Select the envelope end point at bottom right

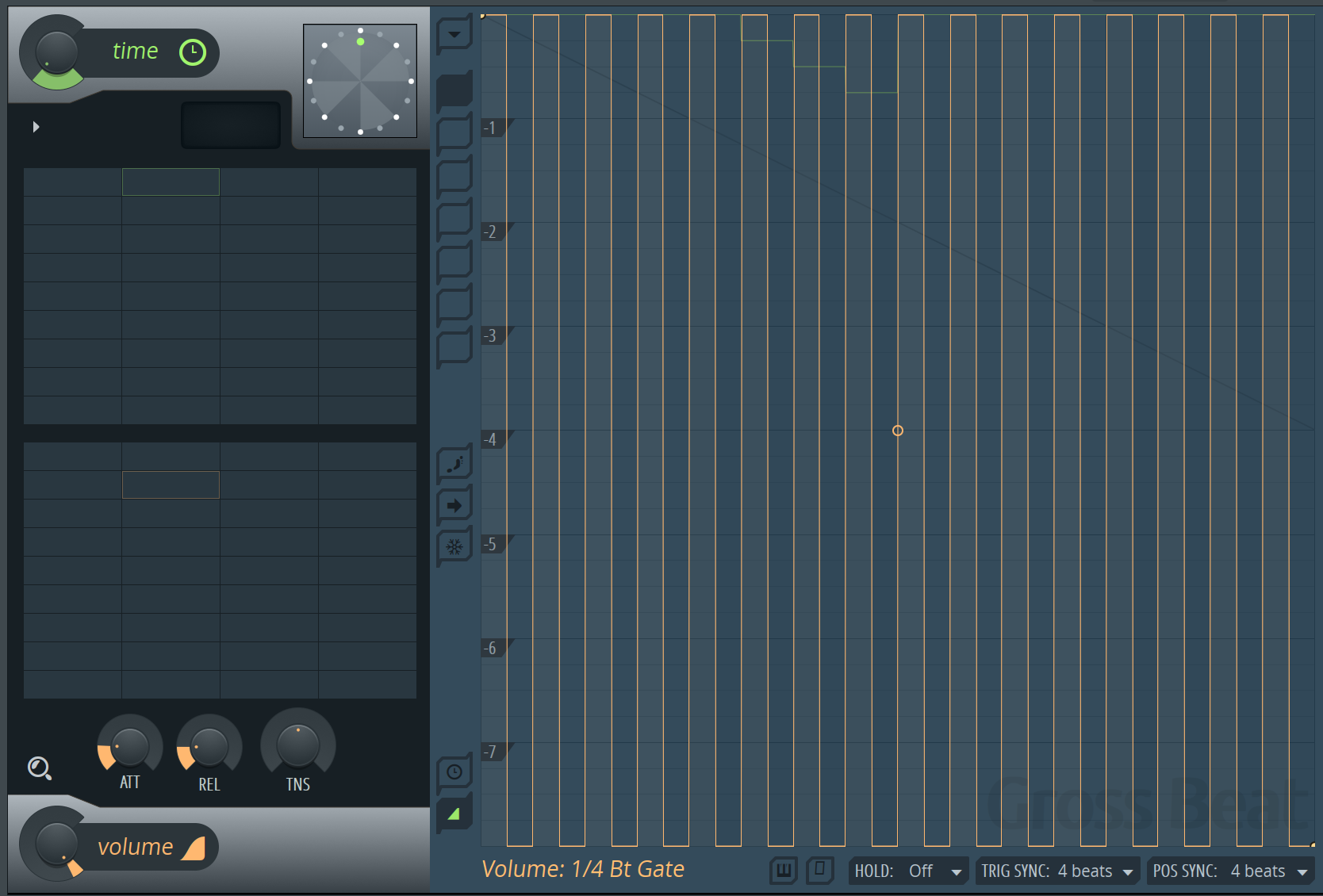(x=1313, y=845)
